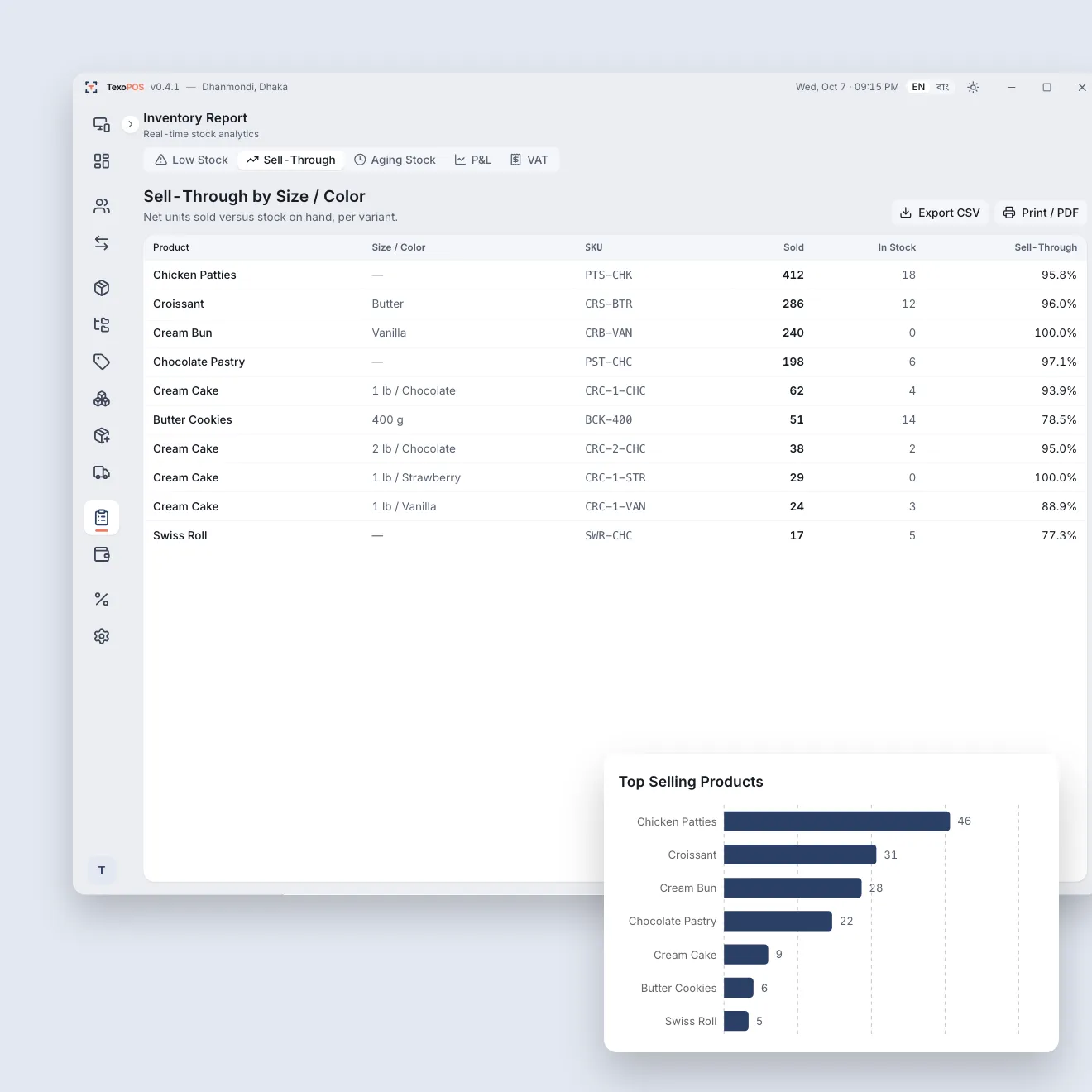Click the Chocolate Pastry bar in the chart
1092x1092 pixels.
pyautogui.click(x=778, y=921)
